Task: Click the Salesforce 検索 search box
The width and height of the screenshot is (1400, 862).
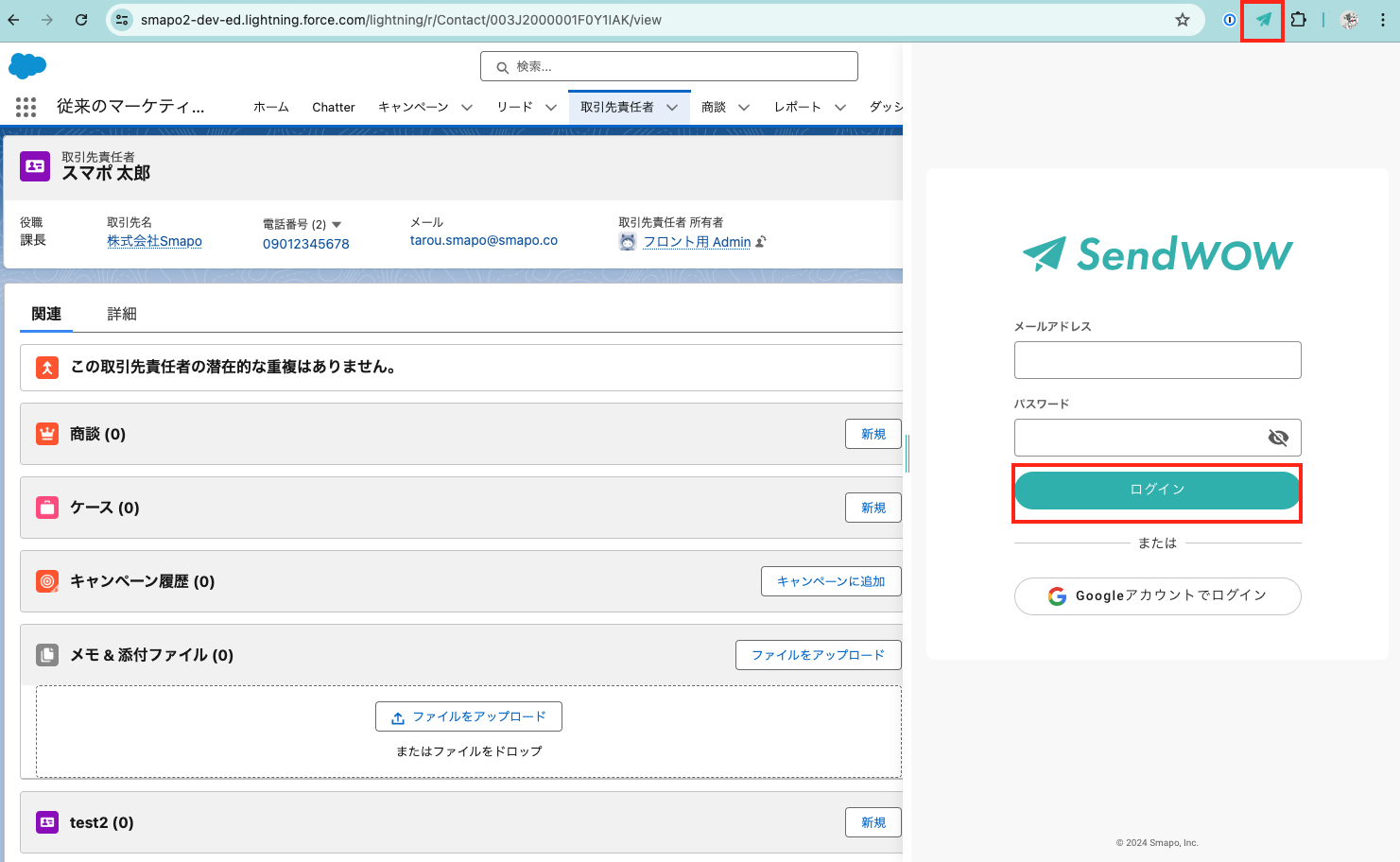Action: (x=669, y=66)
